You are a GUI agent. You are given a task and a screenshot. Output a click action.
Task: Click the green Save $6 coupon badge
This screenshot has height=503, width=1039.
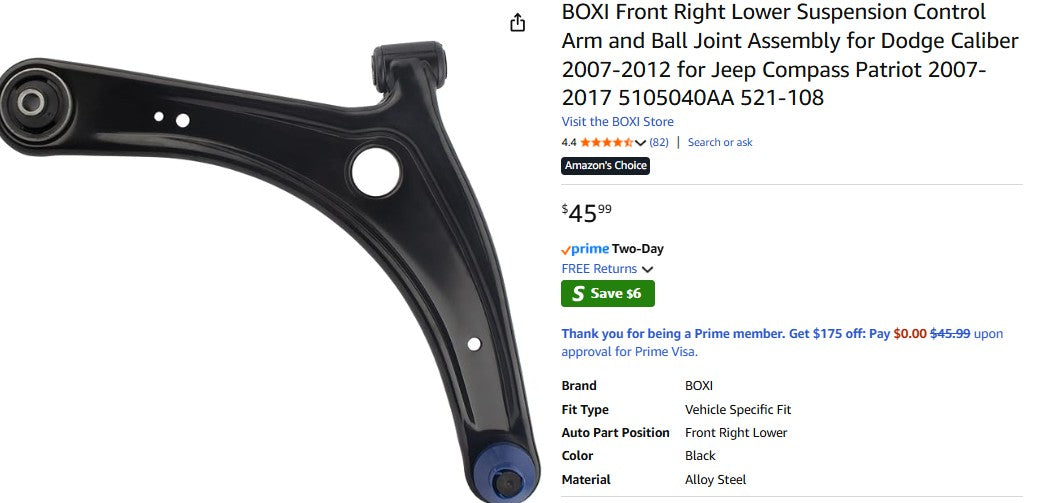click(x=608, y=294)
